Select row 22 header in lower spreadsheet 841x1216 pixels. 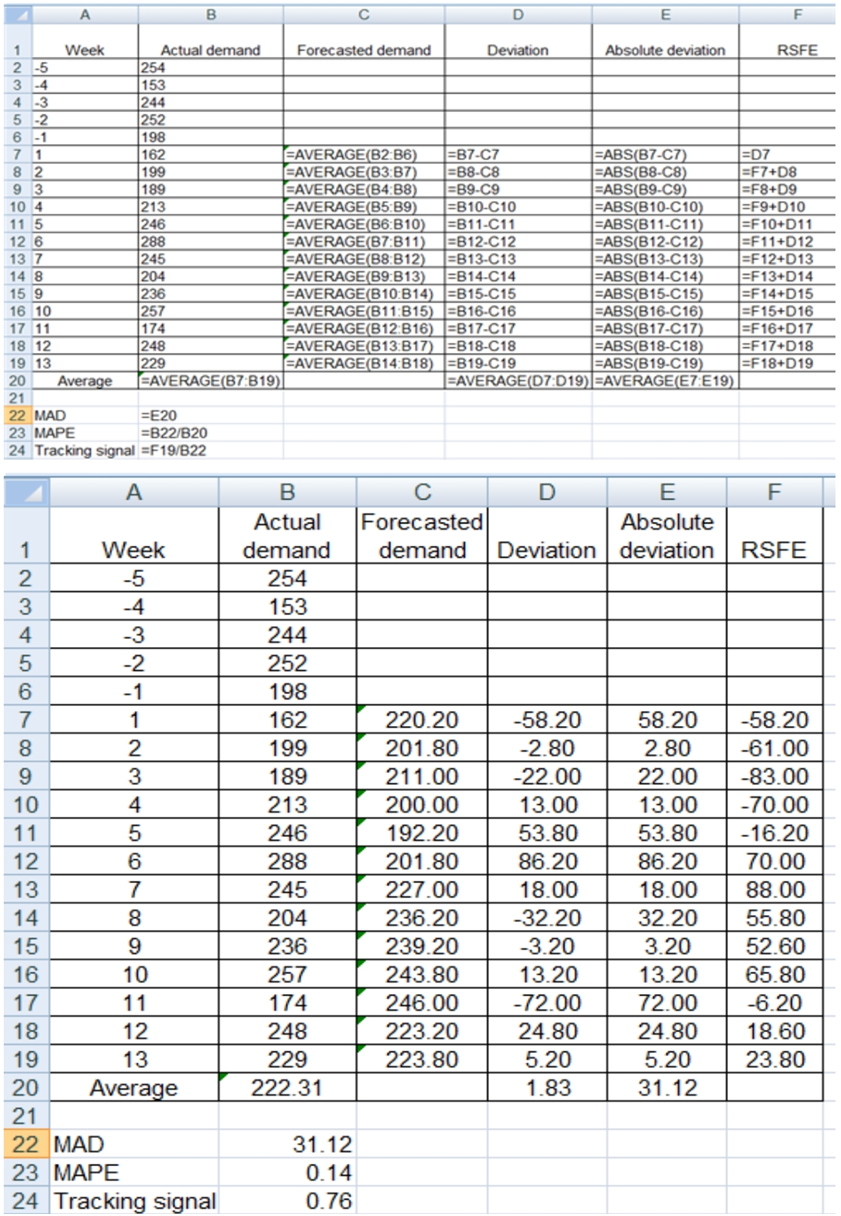tap(25, 1142)
